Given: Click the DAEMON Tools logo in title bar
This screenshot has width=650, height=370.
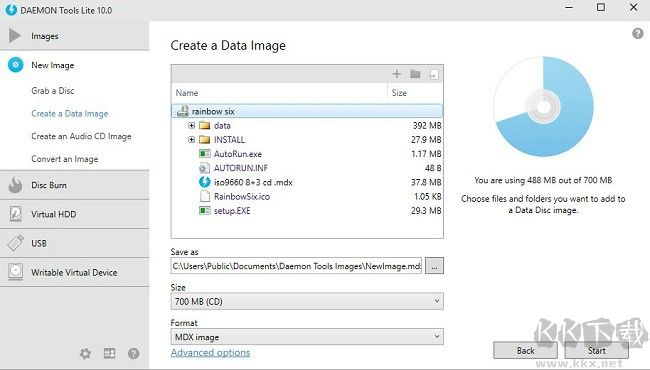Looking at the screenshot, I should [x=11, y=10].
